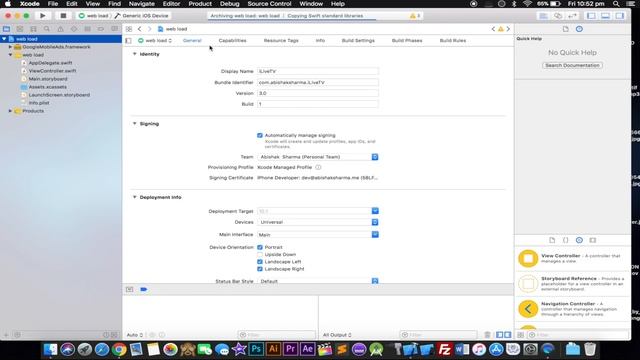
Task: Collapse the Identity section
Action: [x=134, y=54]
